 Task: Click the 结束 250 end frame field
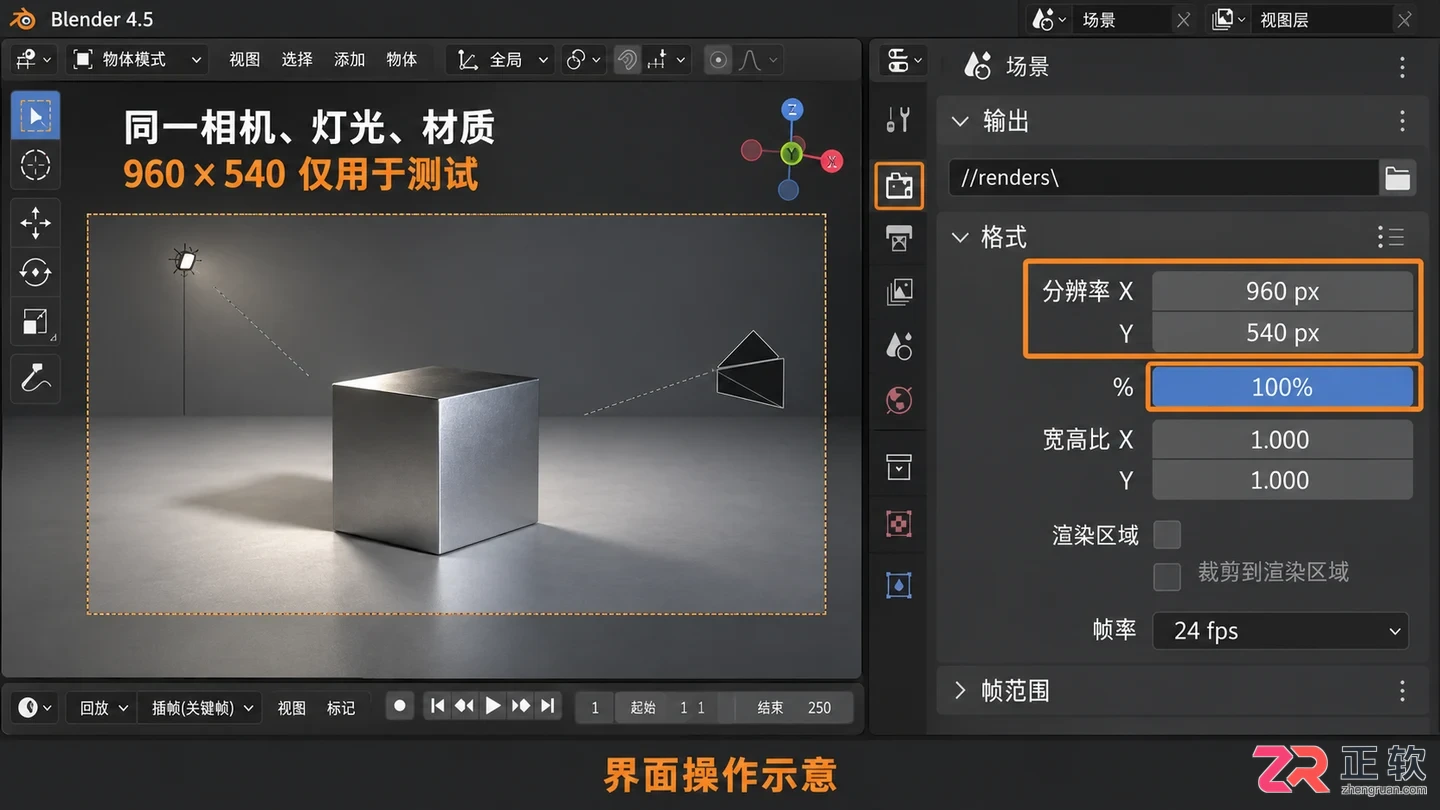click(x=794, y=707)
